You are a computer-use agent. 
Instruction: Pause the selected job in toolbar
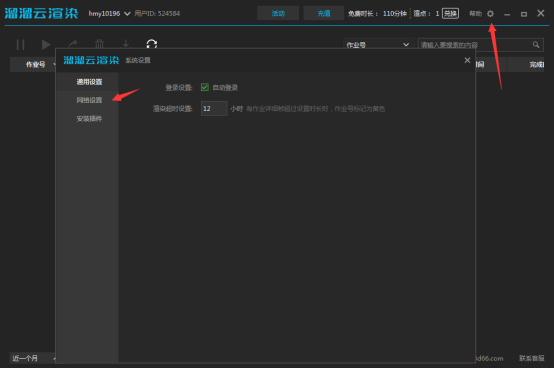[x=20, y=45]
